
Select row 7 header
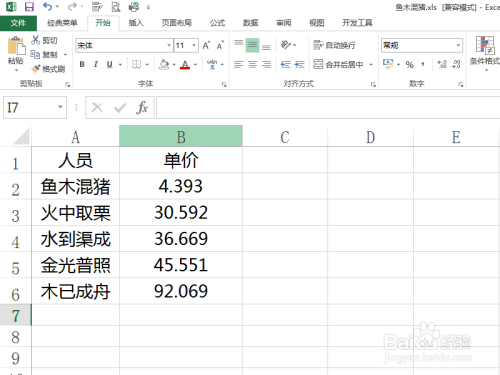(x=15, y=315)
